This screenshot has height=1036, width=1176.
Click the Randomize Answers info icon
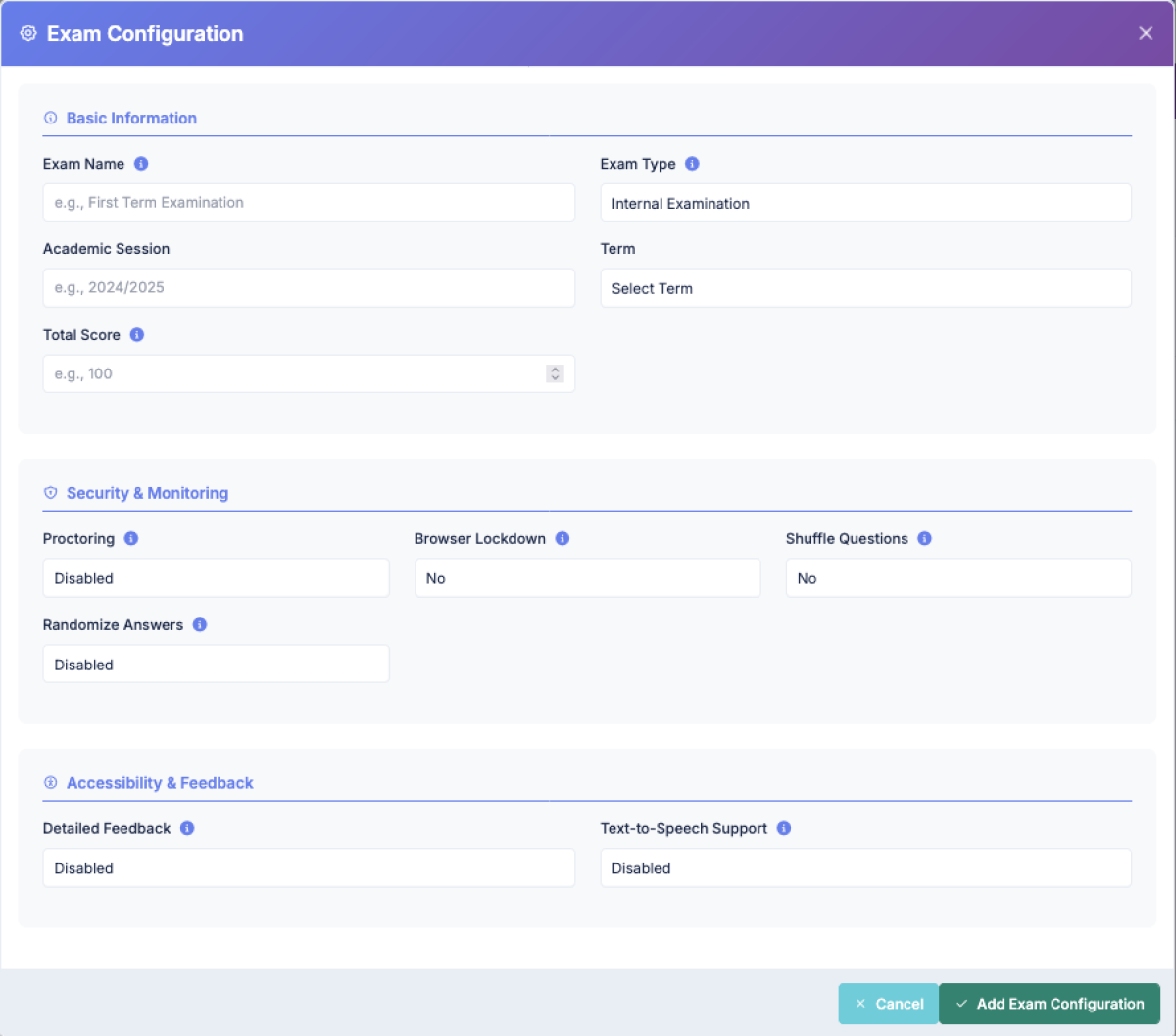pyautogui.click(x=200, y=624)
